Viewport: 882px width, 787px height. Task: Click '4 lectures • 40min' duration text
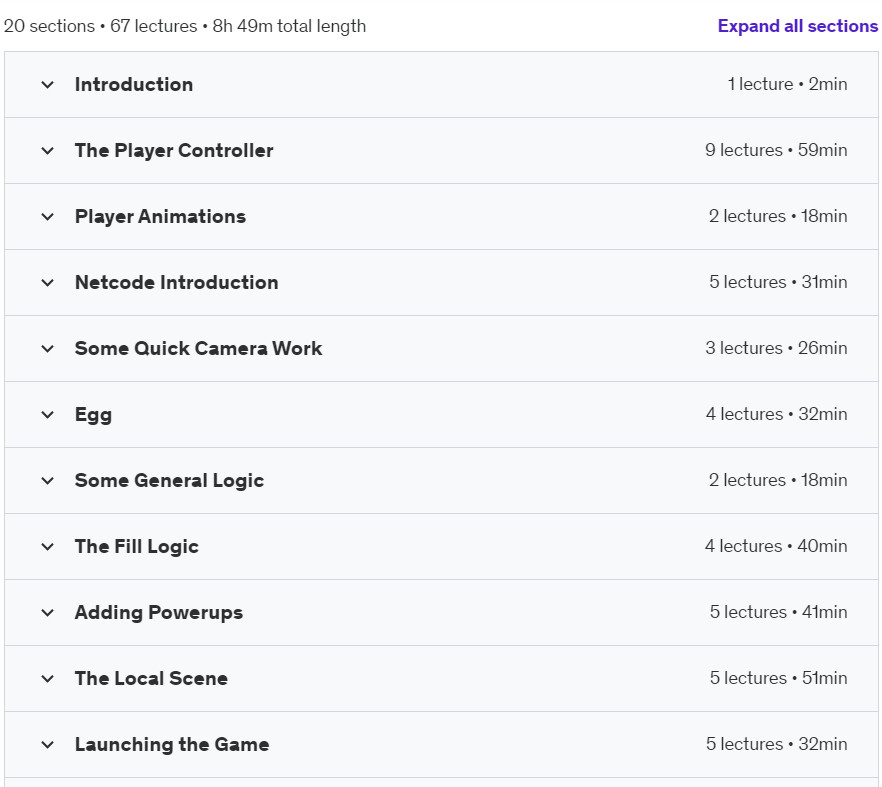[776, 546]
